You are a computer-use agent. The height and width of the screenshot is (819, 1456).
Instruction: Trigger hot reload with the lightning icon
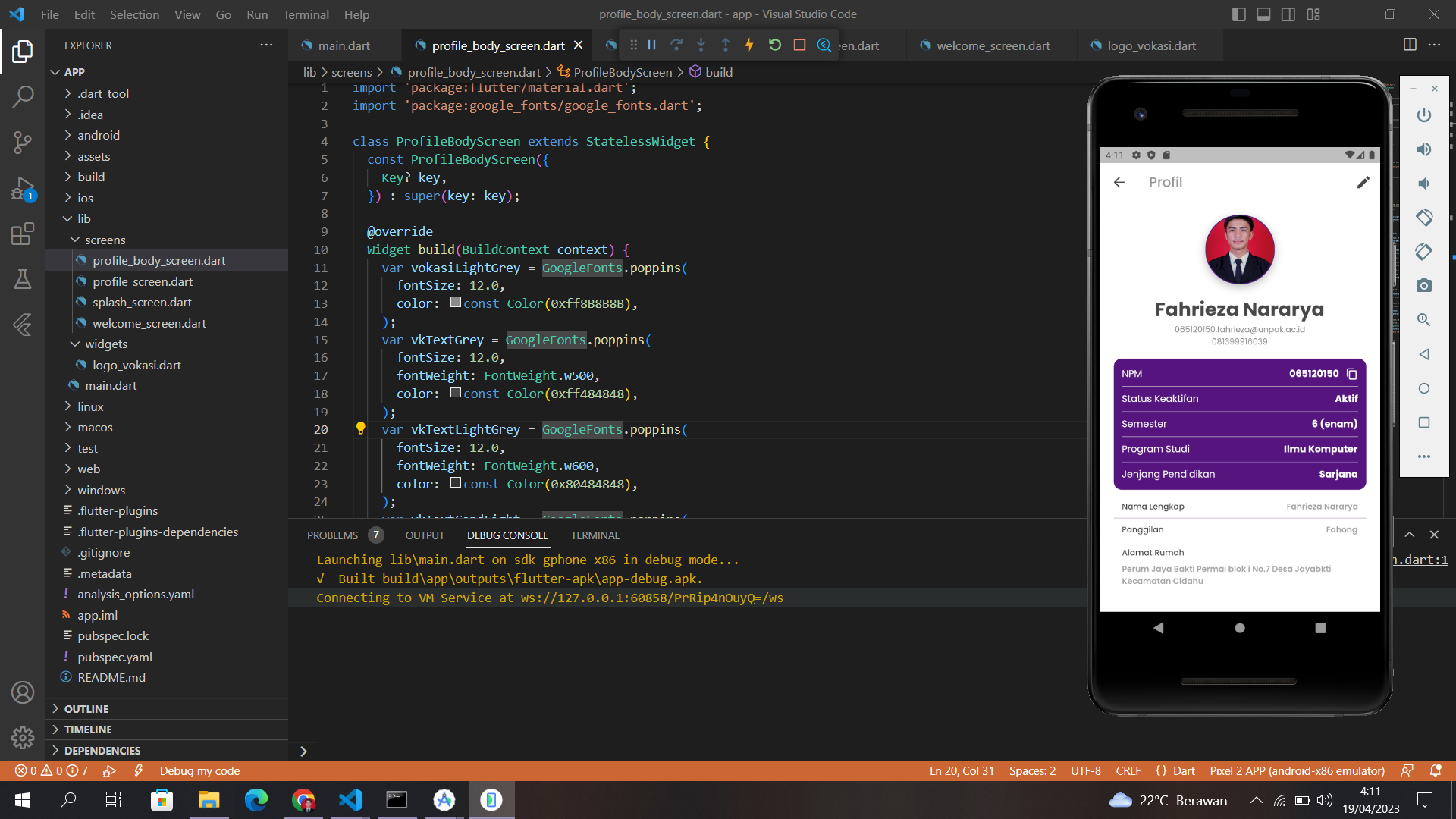pyautogui.click(x=749, y=45)
